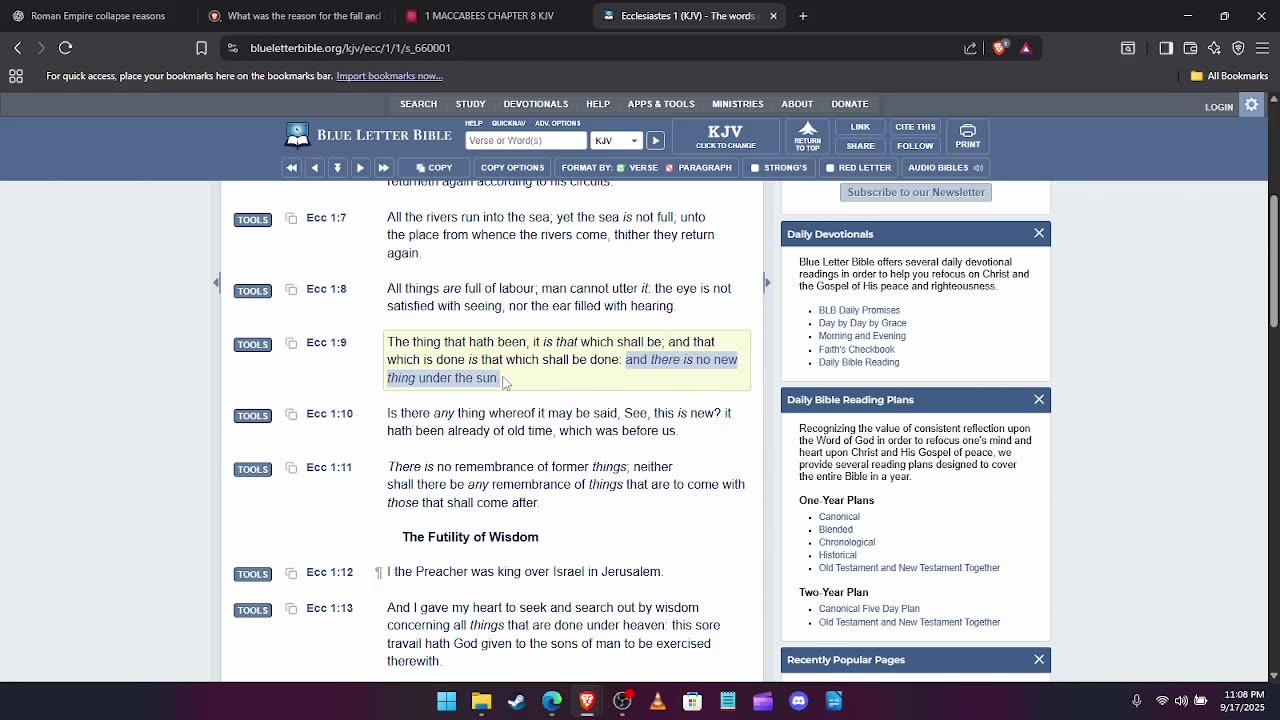Go to the next chapter arrow

pyautogui.click(x=360, y=168)
